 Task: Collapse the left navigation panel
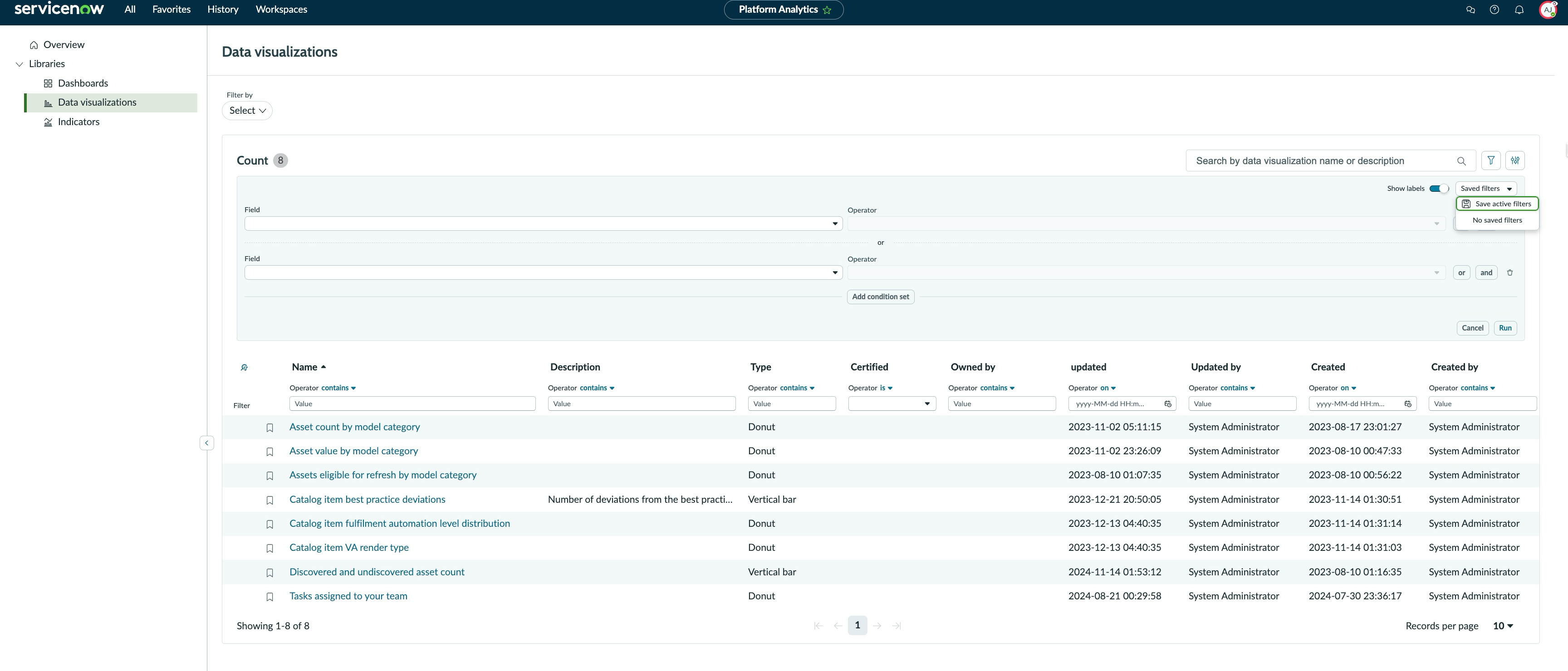click(206, 443)
